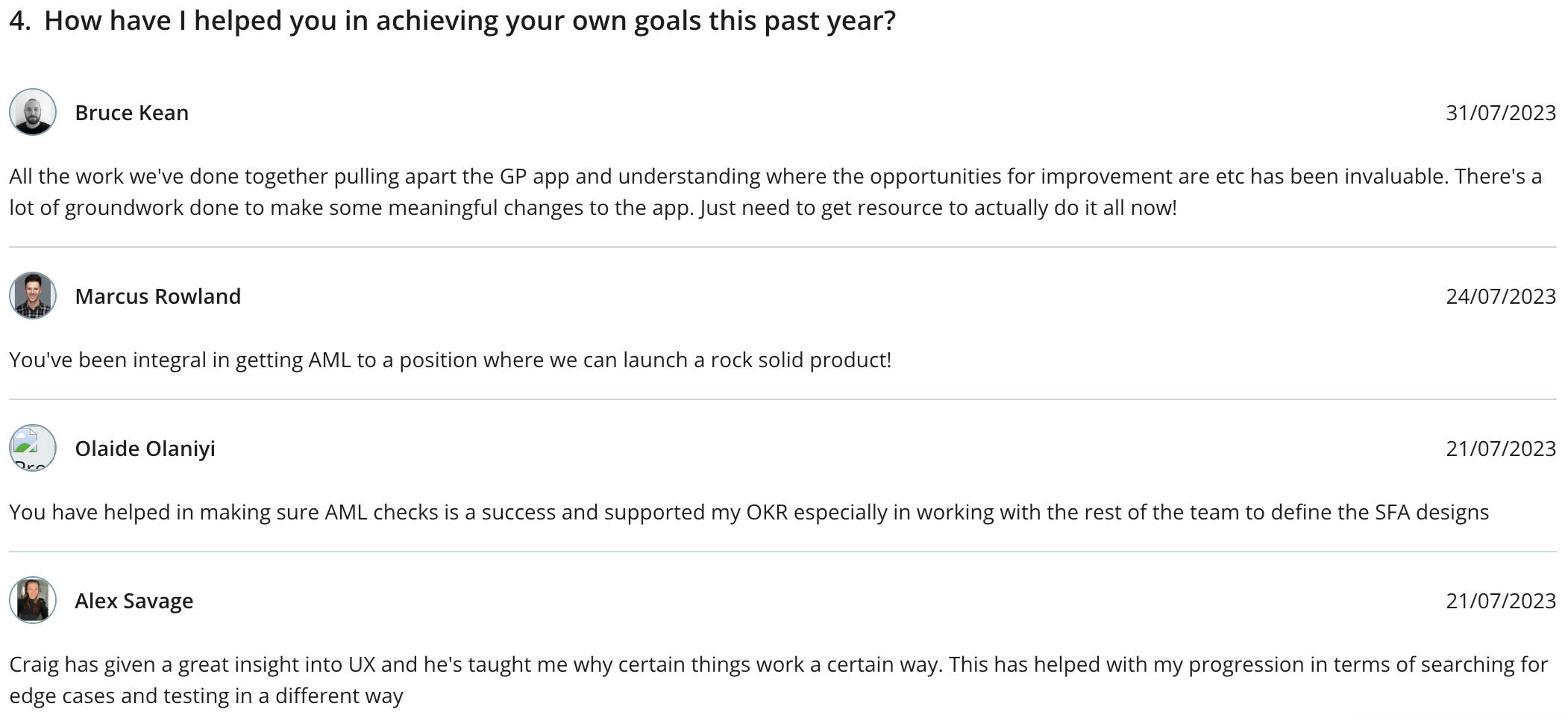Select Olaide Olaniyi's 21/07/2023 date
Viewport: 1568px width, 721px height.
pyautogui.click(x=1501, y=449)
